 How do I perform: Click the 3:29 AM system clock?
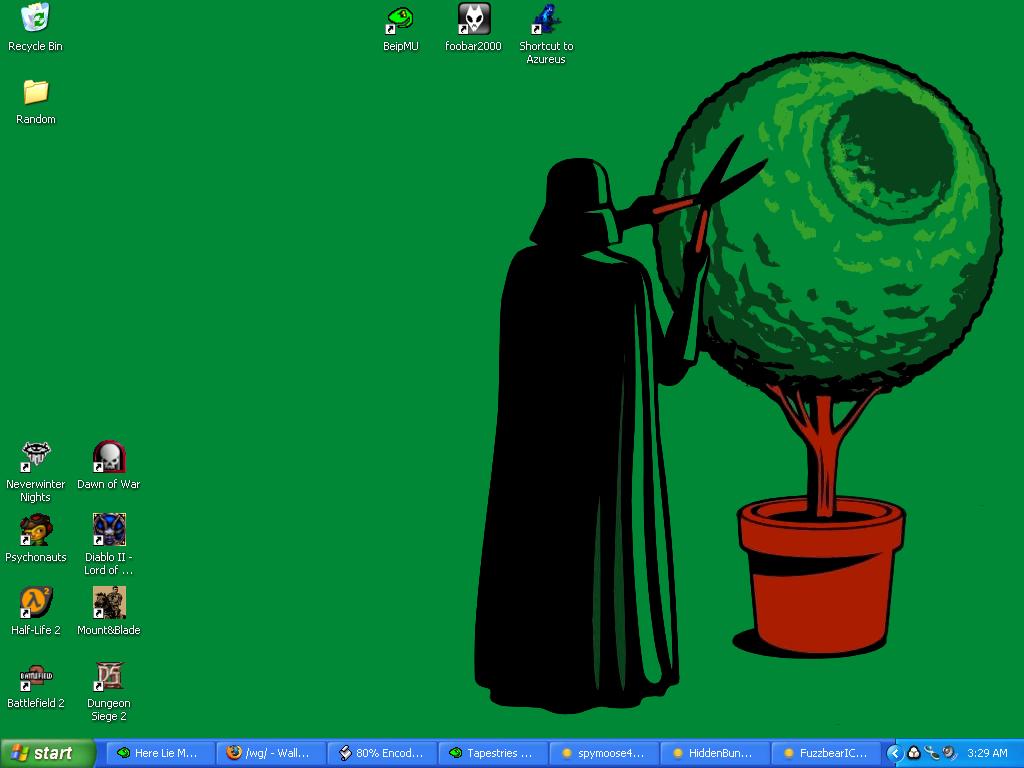(x=987, y=753)
